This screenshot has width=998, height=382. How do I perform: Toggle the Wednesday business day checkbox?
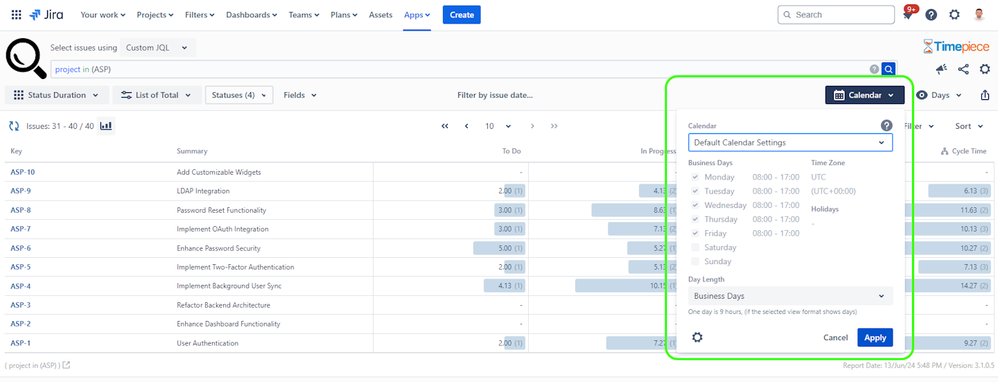[695, 205]
